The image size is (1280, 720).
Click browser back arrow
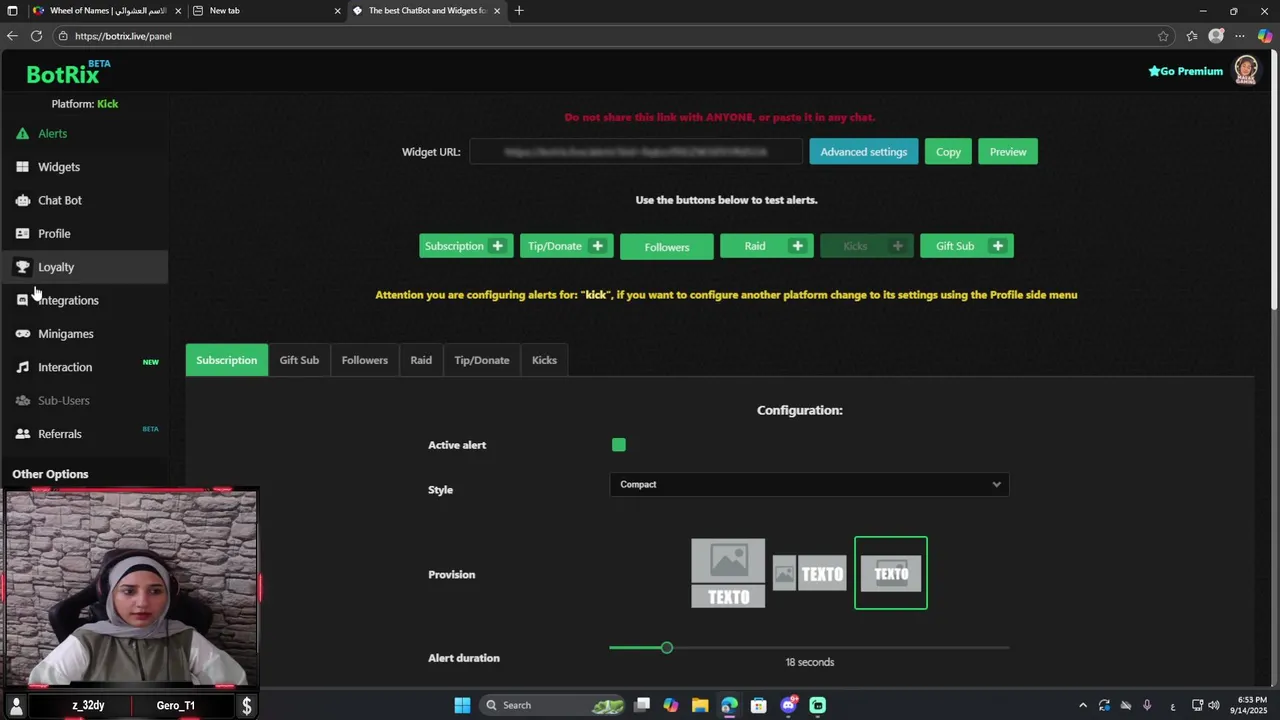pos(12,36)
